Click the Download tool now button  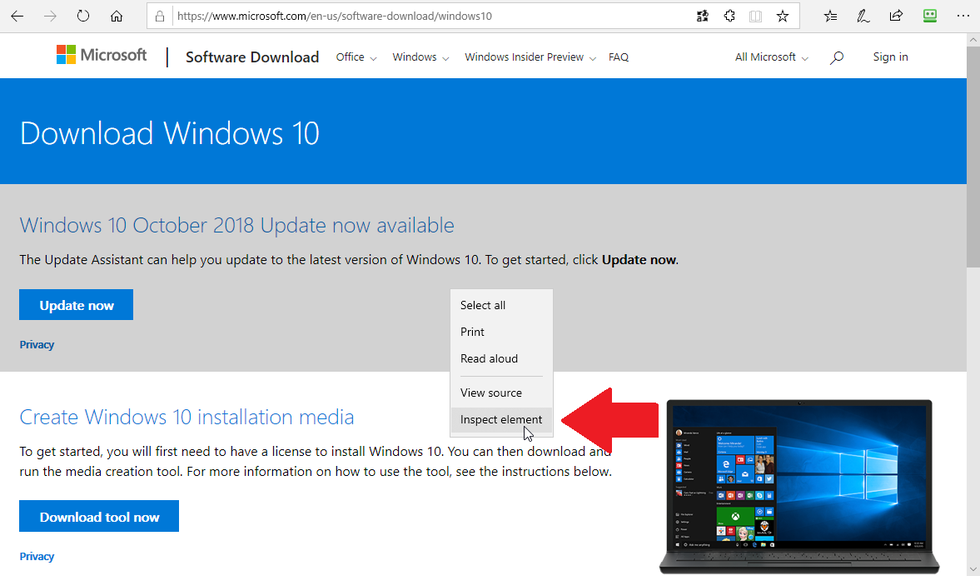point(99,517)
